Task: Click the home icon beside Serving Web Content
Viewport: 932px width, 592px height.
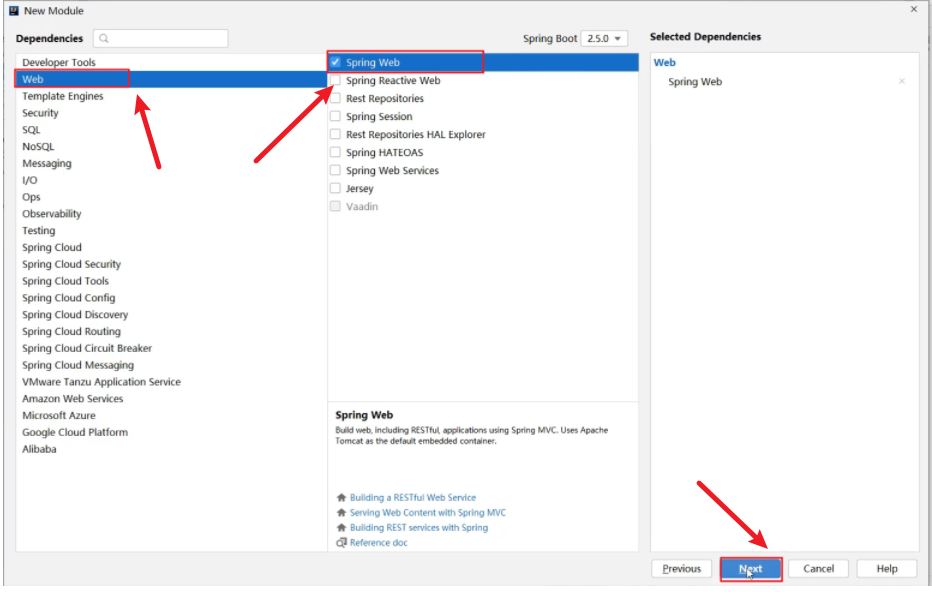Action: (341, 512)
